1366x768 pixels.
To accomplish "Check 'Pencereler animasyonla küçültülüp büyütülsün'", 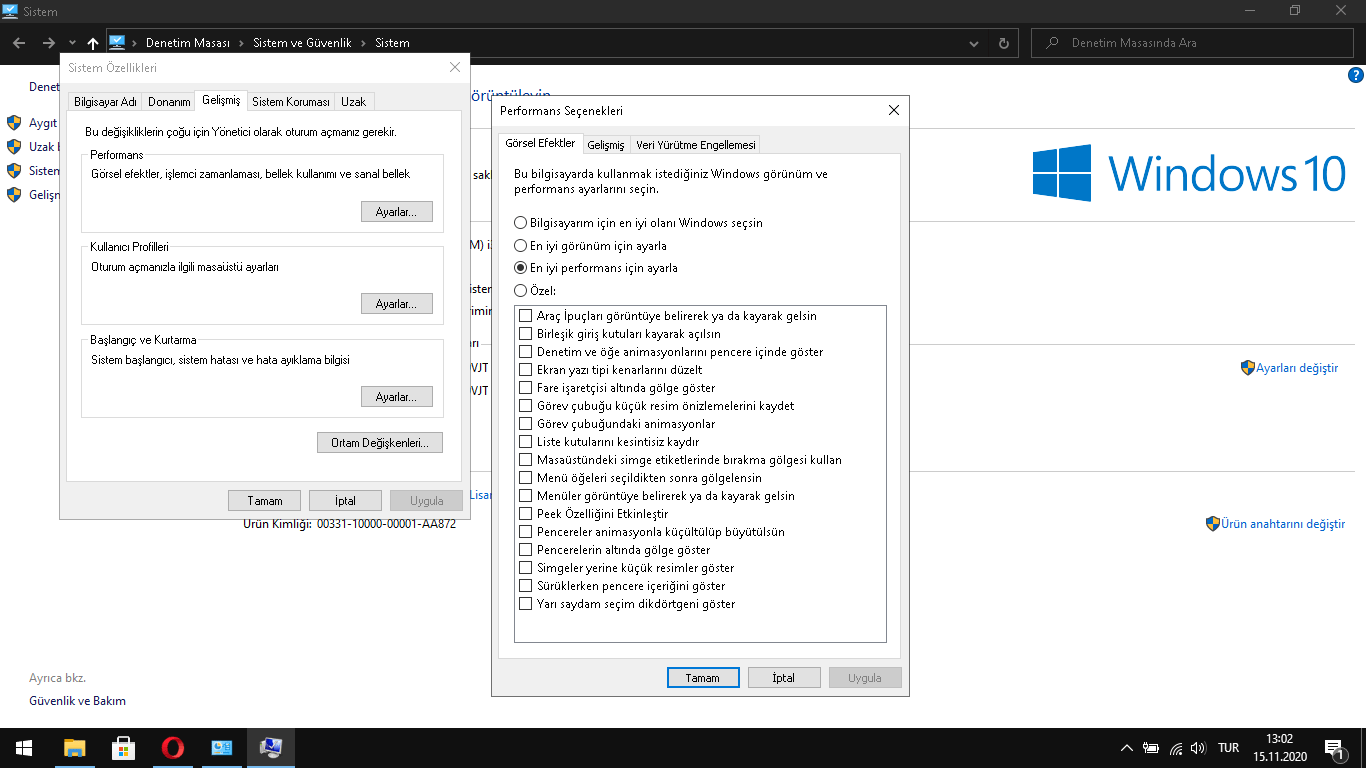I will click(x=526, y=532).
